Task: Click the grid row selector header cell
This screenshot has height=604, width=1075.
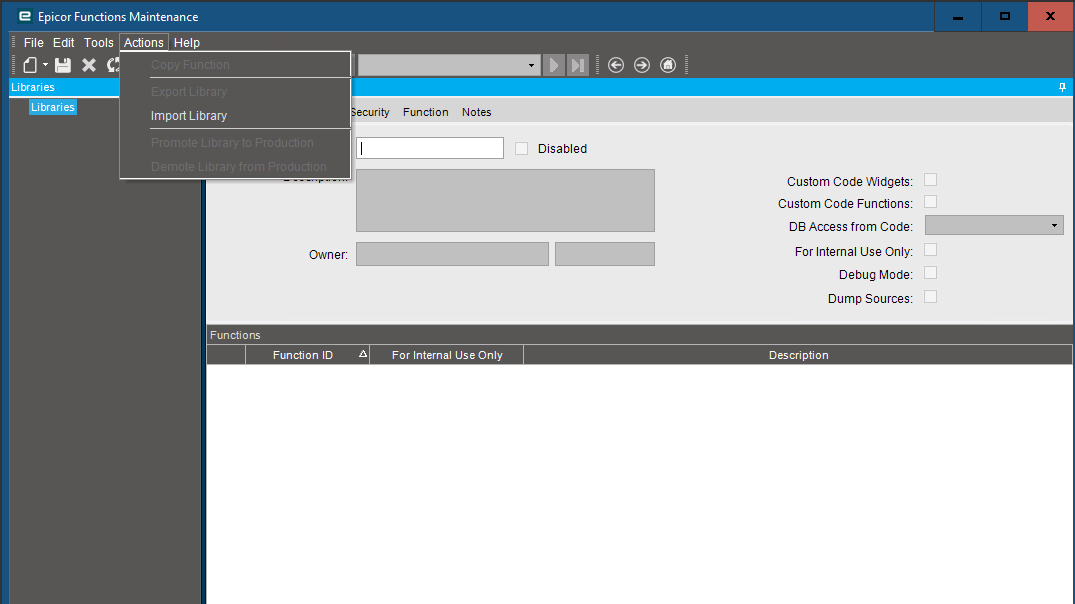Action: pos(226,355)
